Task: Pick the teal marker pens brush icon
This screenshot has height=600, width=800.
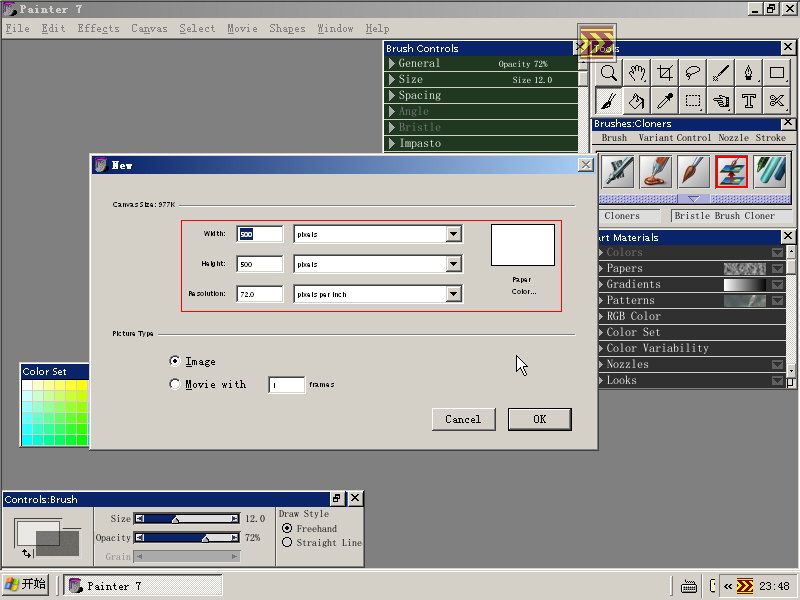Action: pyautogui.click(x=769, y=172)
